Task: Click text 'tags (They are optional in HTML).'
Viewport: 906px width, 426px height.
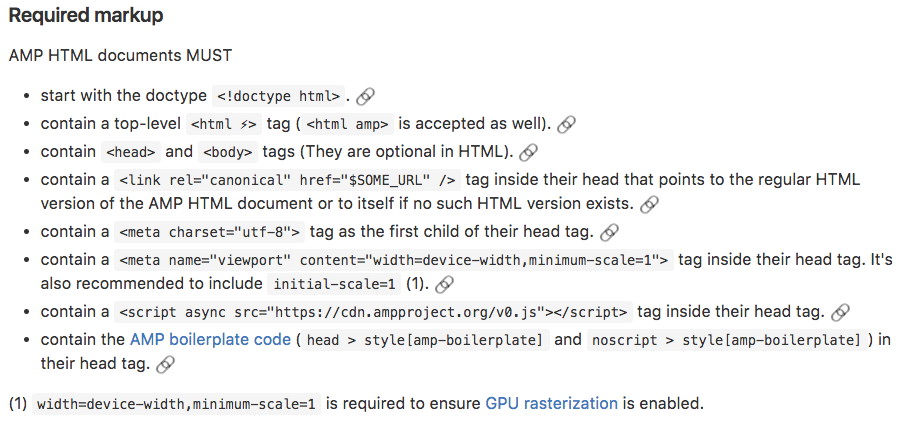Action: (x=388, y=151)
